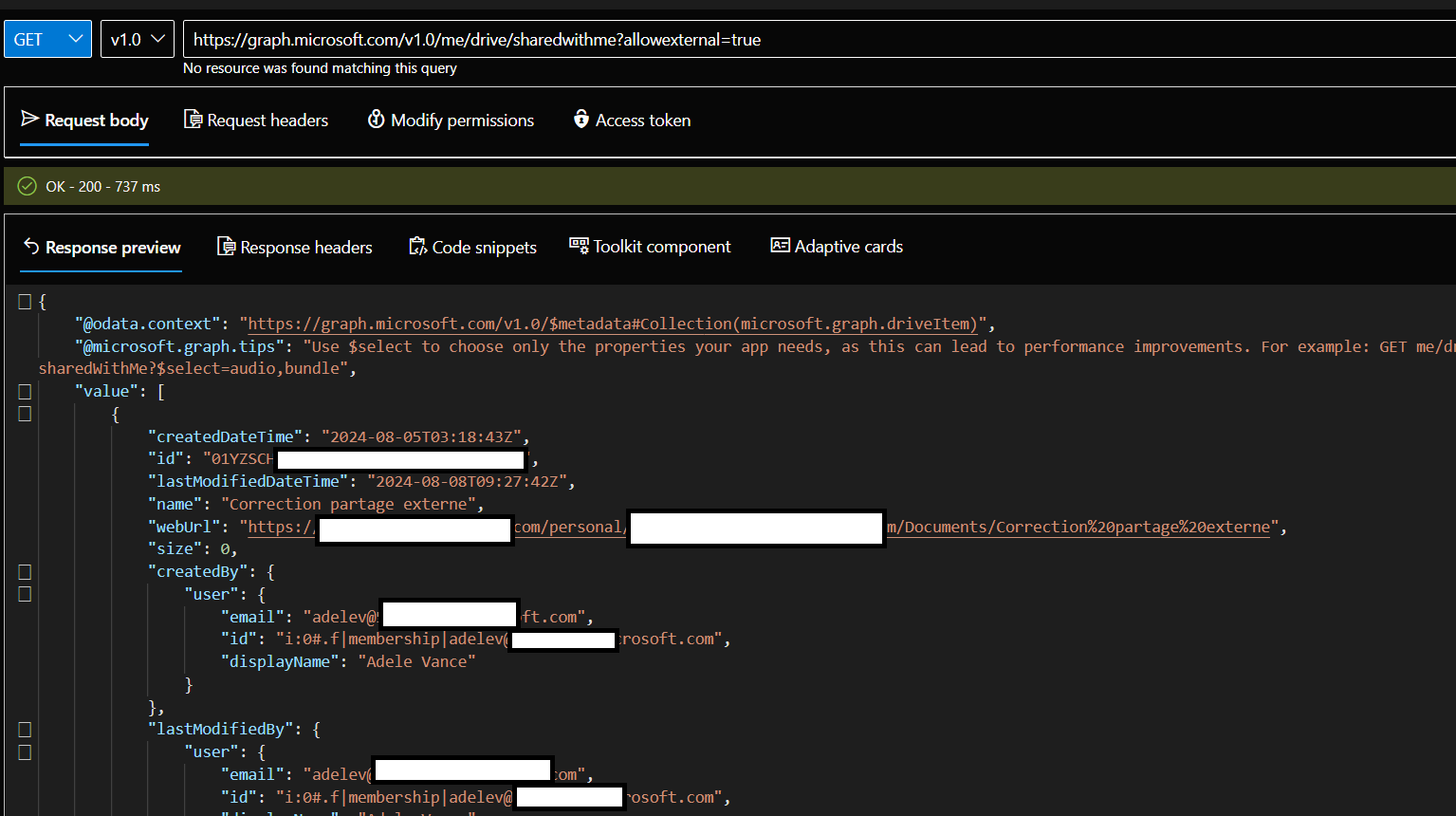Collapse the "user" node under createdBy

click(26, 594)
